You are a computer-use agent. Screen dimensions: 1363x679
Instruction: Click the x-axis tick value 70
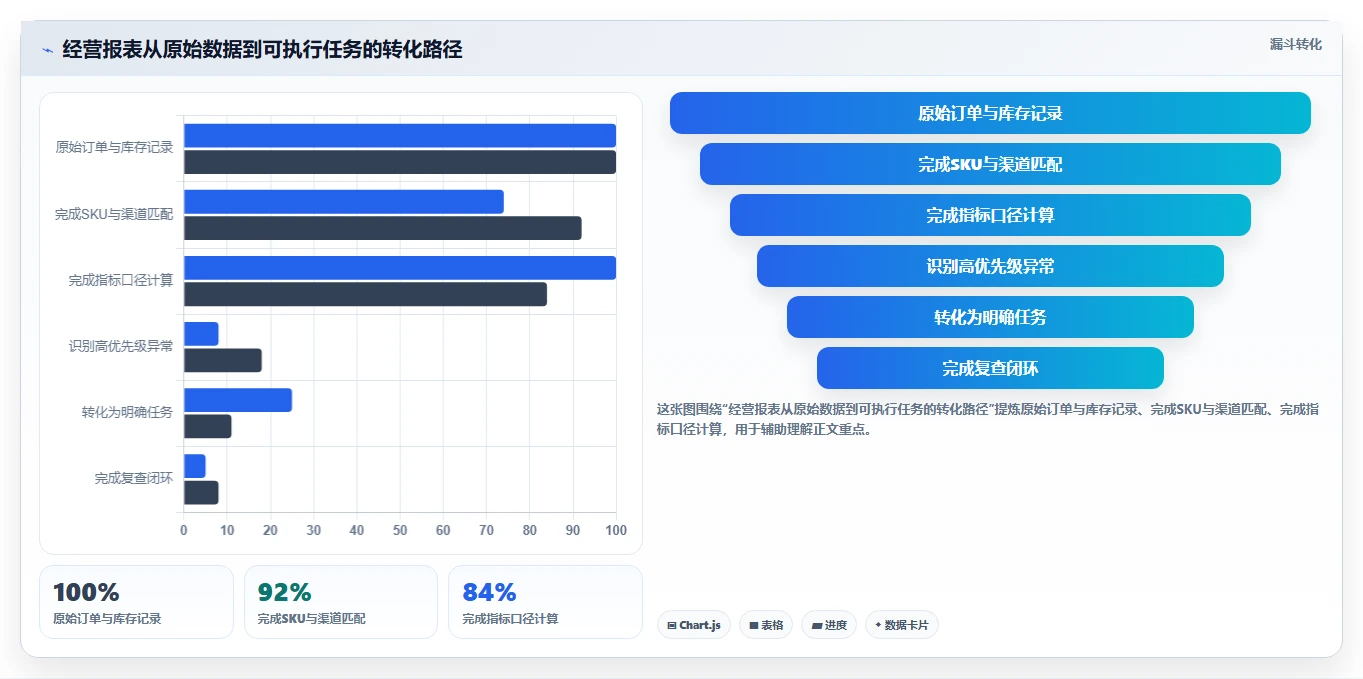[x=486, y=530]
